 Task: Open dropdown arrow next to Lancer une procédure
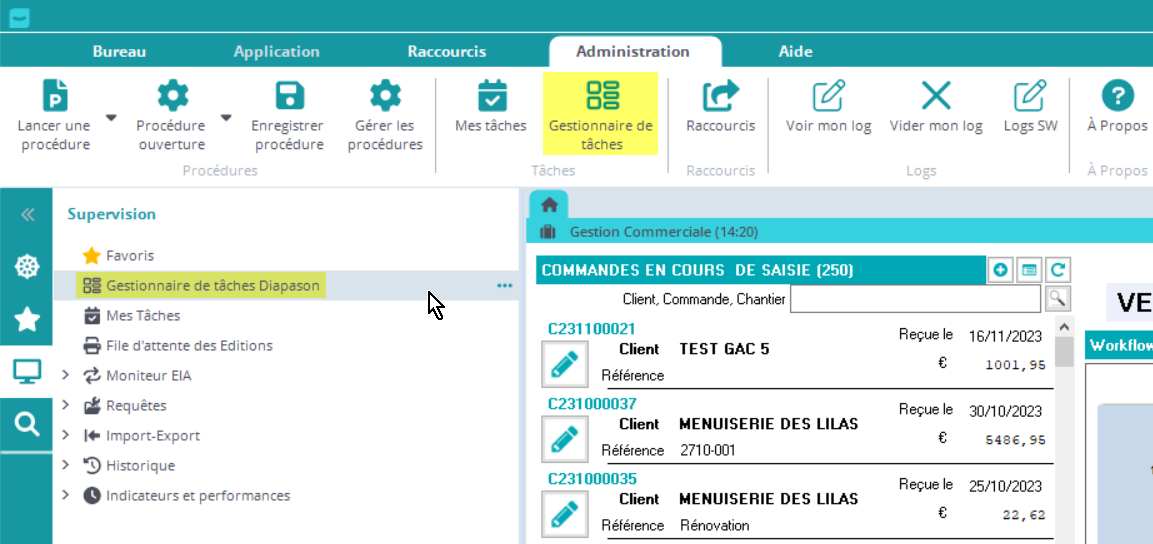(x=111, y=118)
